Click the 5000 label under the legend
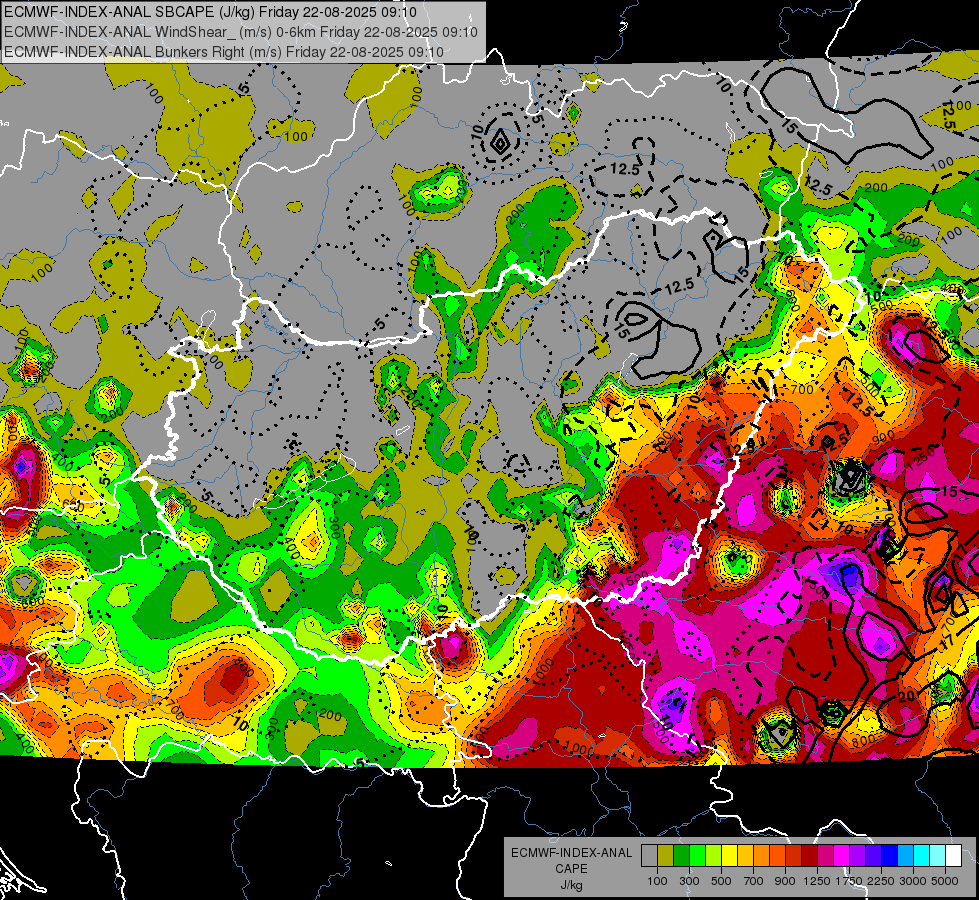 coord(945,881)
